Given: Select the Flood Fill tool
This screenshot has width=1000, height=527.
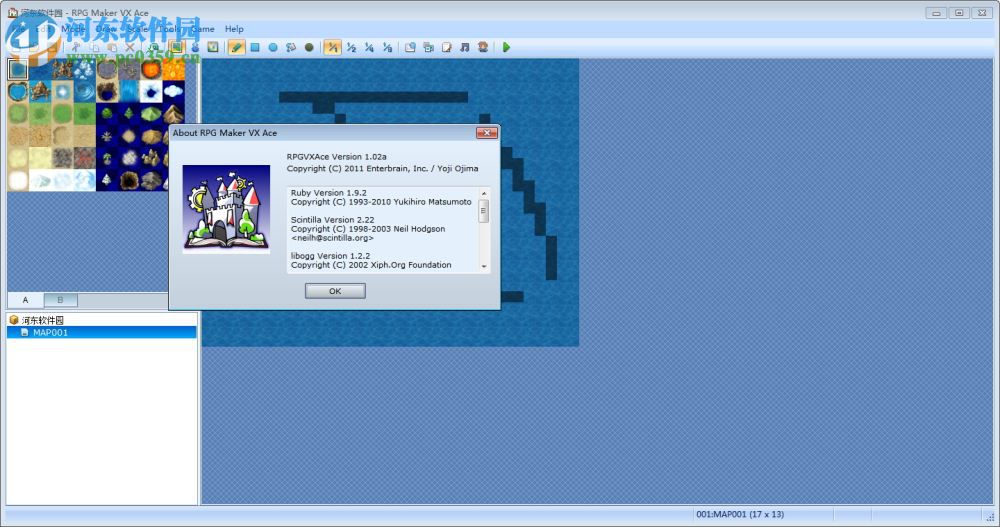Looking at the screenshot, I should pyautogui.click(x=291, y=47).
